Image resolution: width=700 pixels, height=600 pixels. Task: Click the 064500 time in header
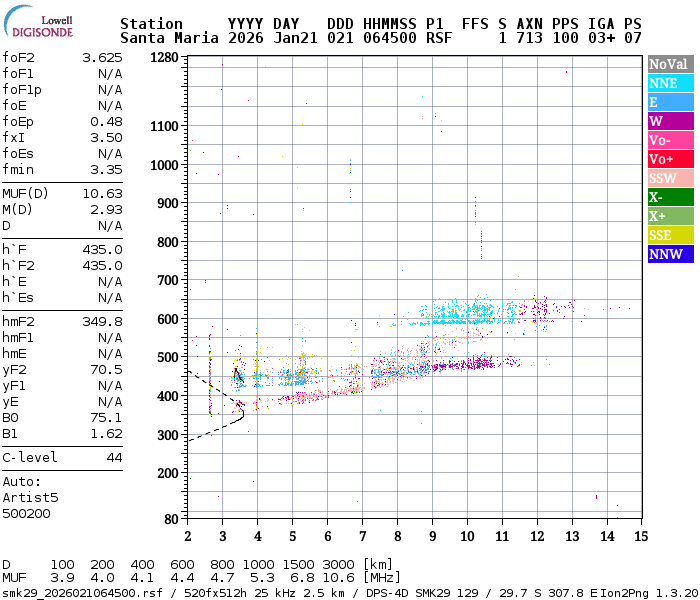point(390,38)
